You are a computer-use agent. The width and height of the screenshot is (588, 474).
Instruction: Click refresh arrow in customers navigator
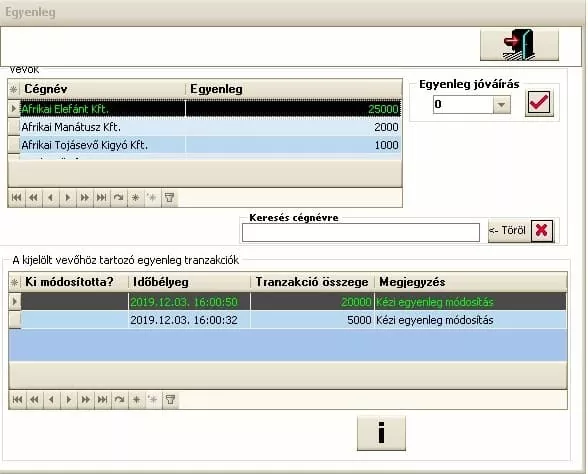point(118,198)
